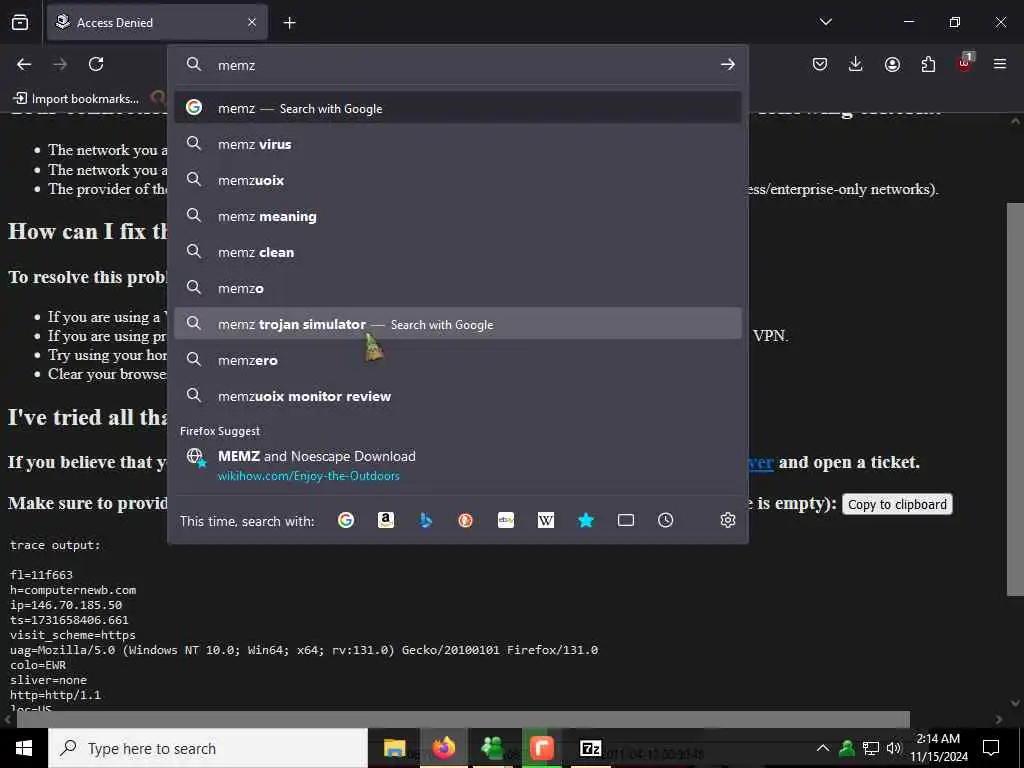Screen dimensions: 1024x768
Task: Open the uBlock Origin extension icon
Action: [x=965, y=64]
